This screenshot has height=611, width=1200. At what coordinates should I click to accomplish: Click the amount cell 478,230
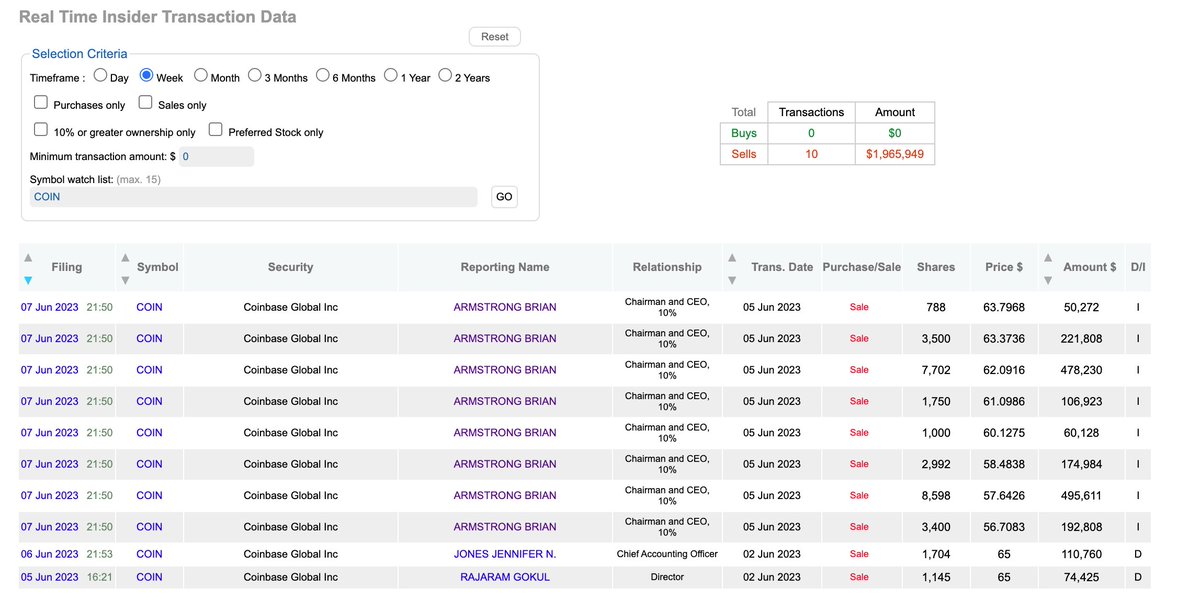click(x=1080, y=370)
